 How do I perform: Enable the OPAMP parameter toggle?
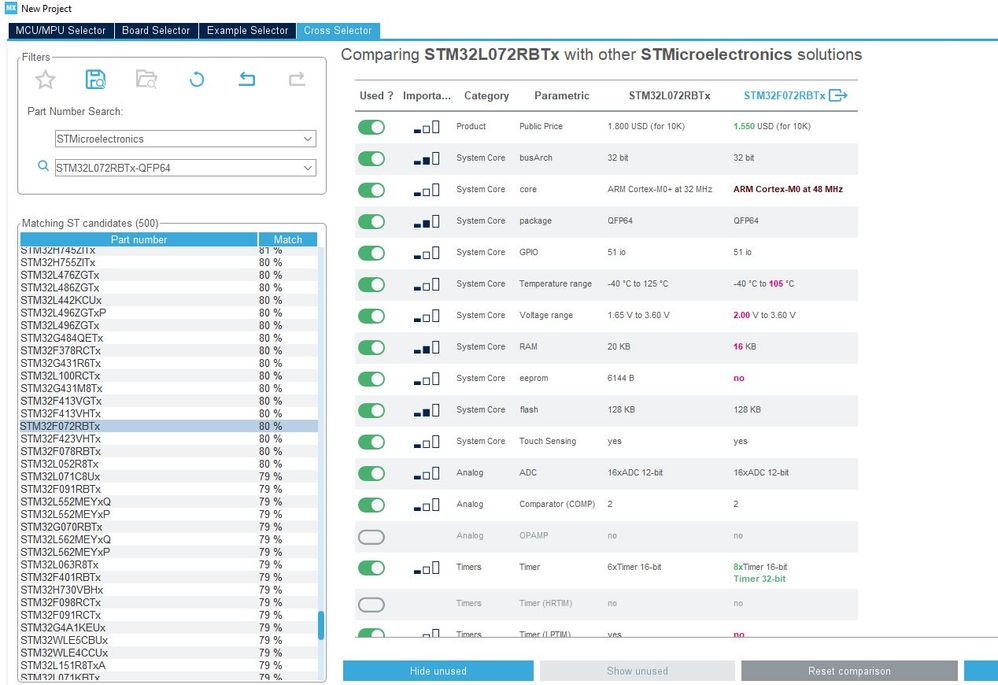click(372, 537)
